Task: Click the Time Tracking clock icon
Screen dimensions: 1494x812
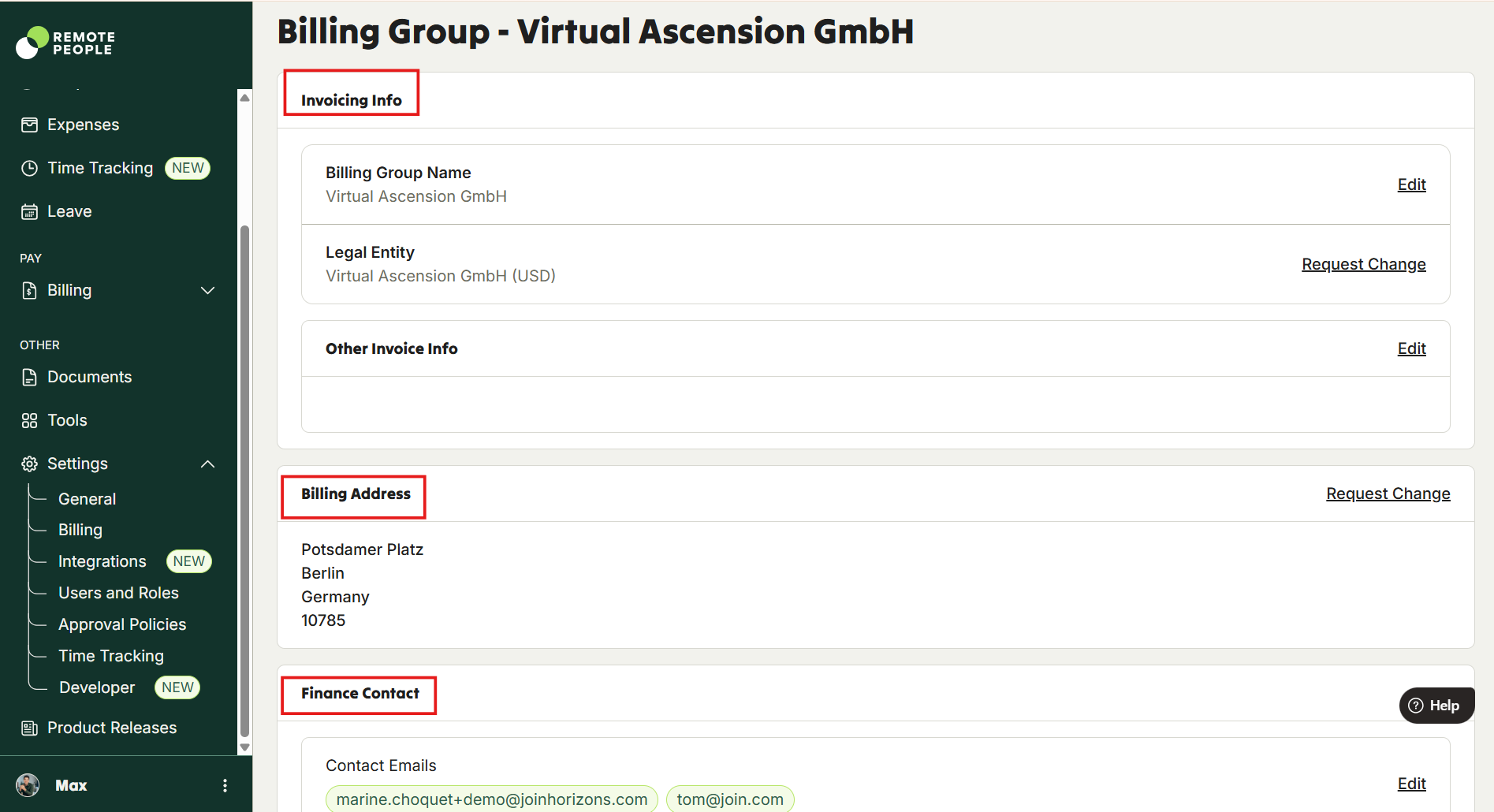Action: (29, 168)
